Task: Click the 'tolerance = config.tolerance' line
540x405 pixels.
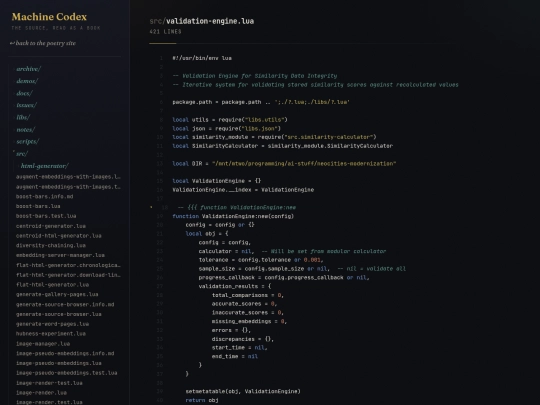Action: (261, 260)
